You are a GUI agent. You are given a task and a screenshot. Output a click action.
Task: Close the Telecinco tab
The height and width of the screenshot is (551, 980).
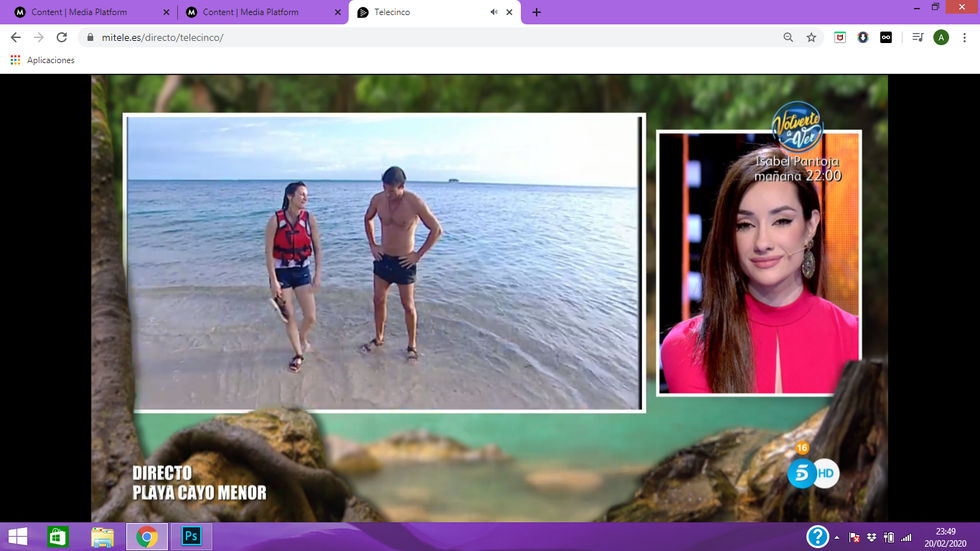coord(509,12)
